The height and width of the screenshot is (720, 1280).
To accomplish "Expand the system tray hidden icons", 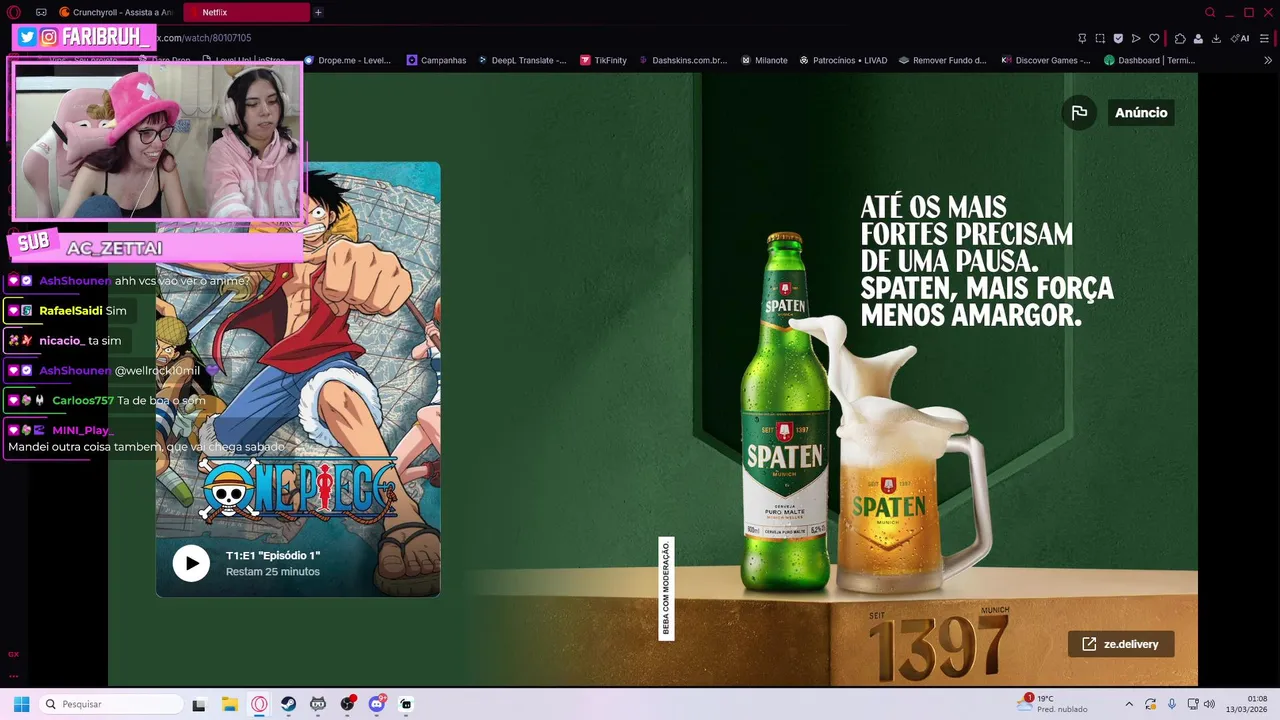I will pyautogui.click(x=1129, y=704).
